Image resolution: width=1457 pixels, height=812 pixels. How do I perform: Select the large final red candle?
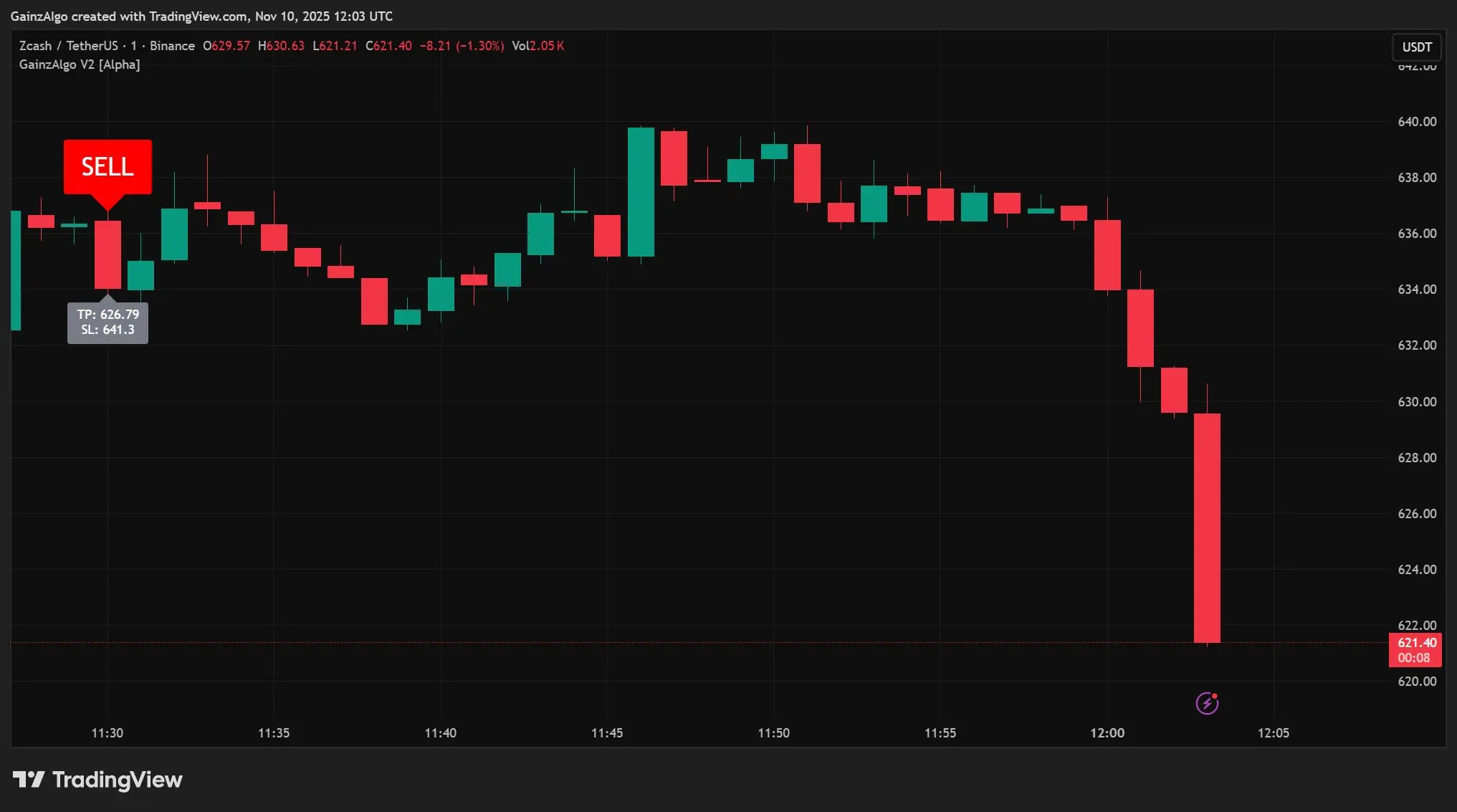point(1207,528)
